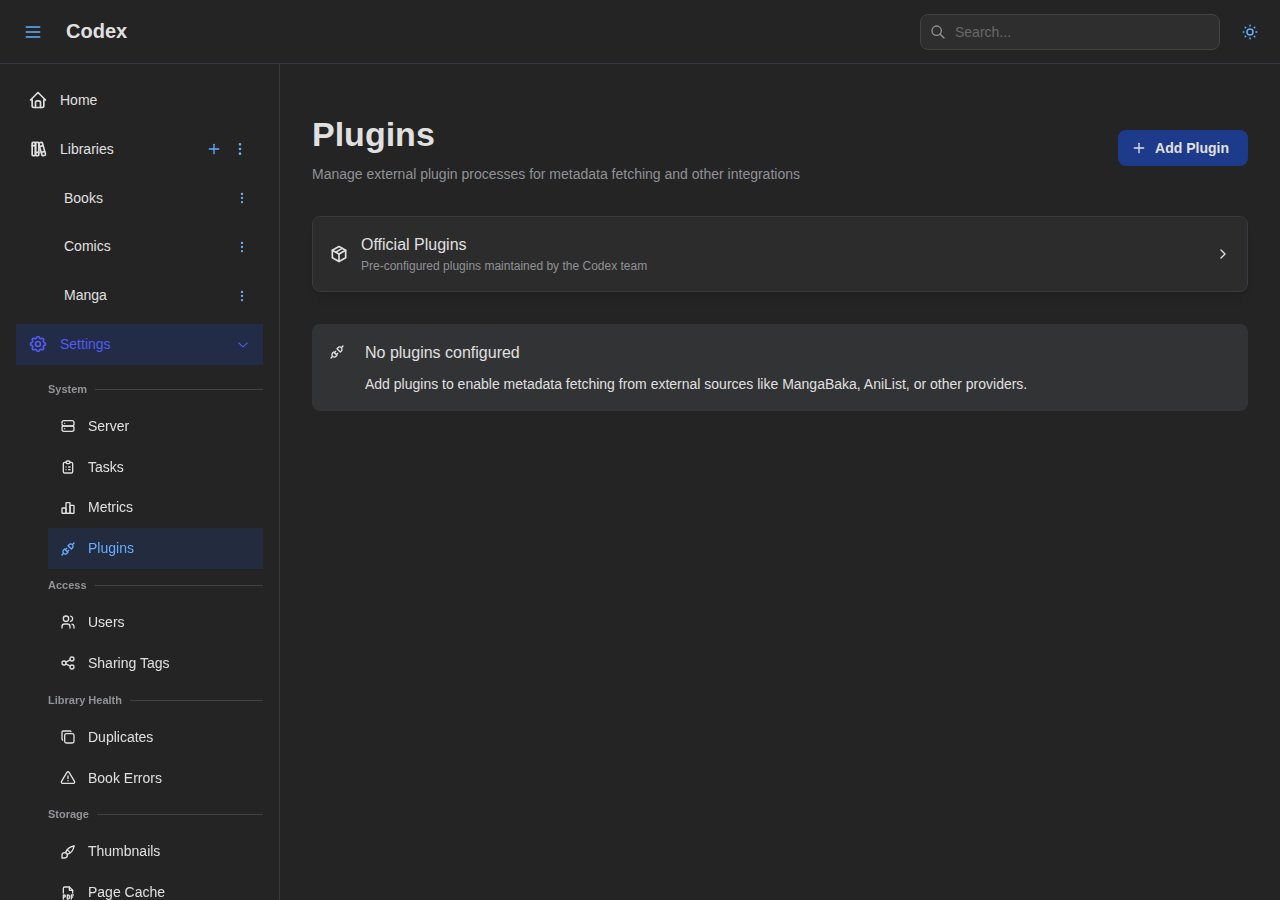
Task: Toggle the light theme sun icon
Action: click(1249, 31)
